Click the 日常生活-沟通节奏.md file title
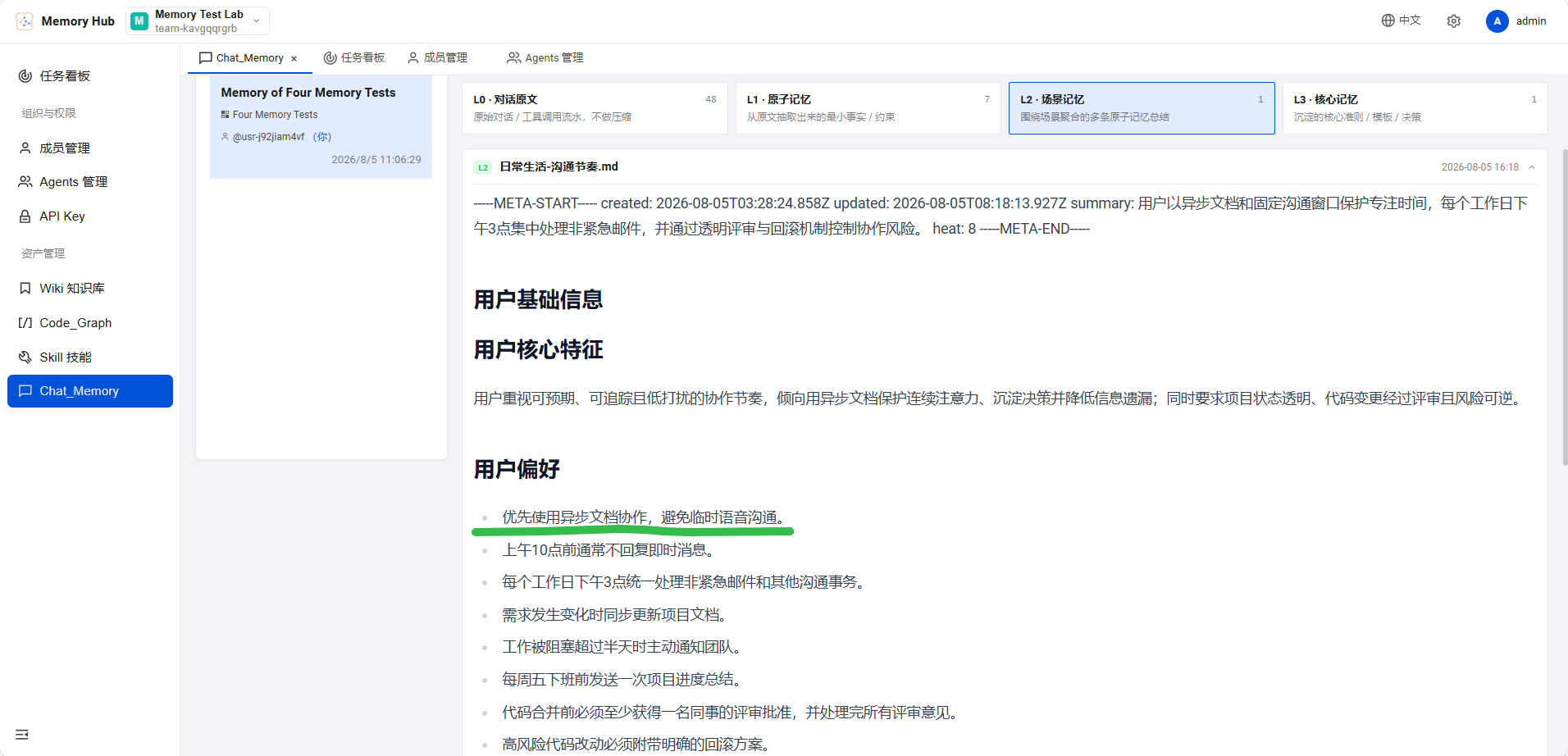Screen dimensions: 1568x756 point(559,166)
